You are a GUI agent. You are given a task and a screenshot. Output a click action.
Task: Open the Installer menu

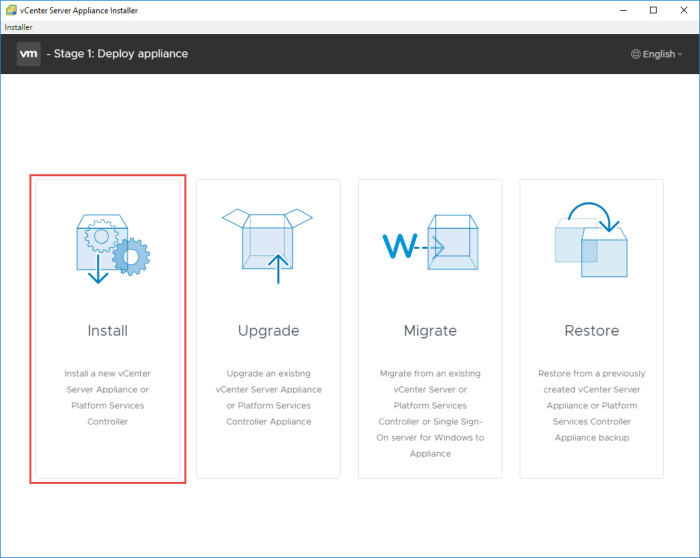coord(19,27)
